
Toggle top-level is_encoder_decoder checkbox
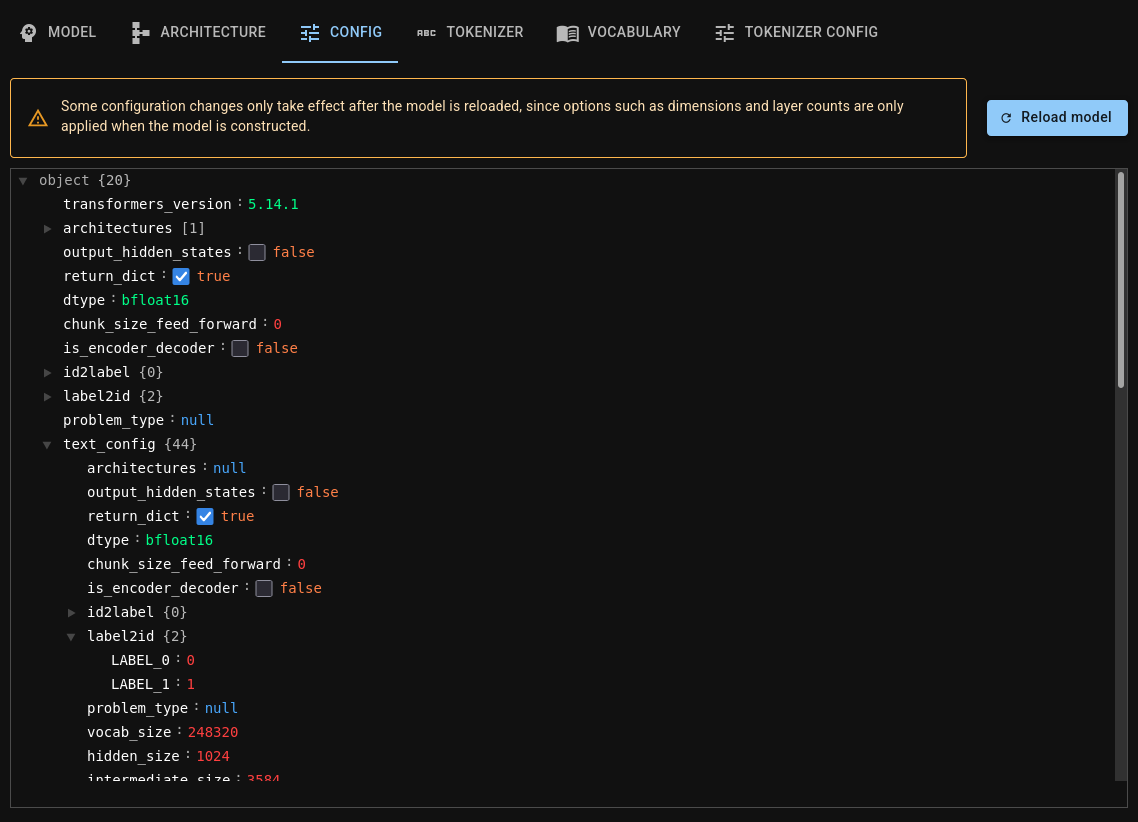[240, 348]
